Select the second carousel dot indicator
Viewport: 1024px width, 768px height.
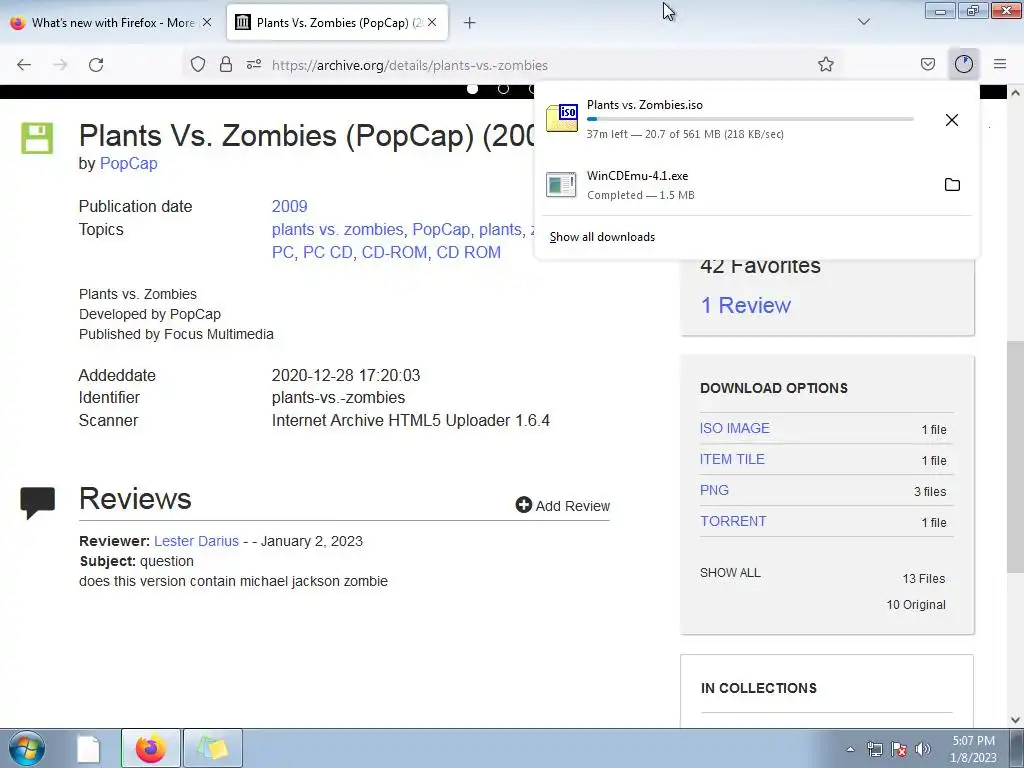[503, 89]
